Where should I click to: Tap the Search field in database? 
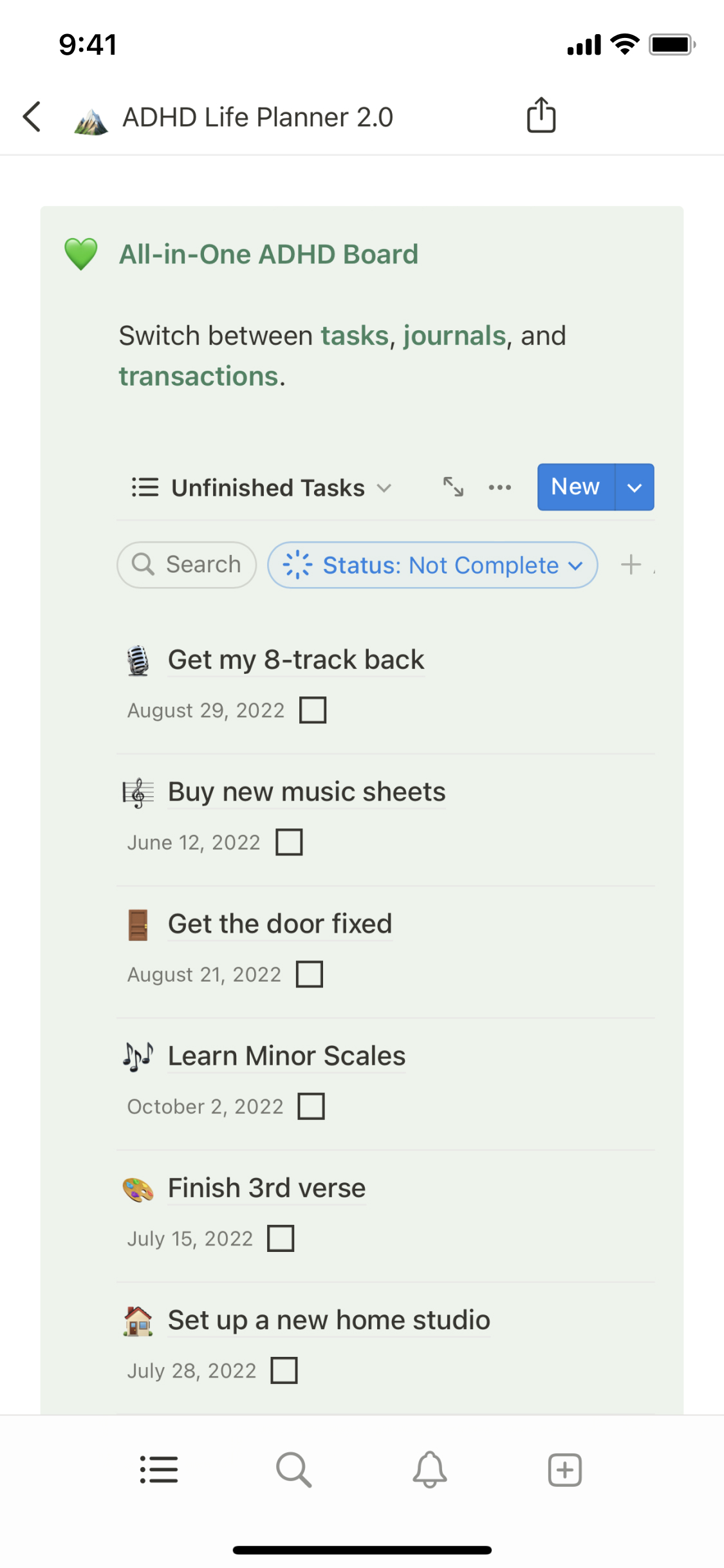(x=187, y=565)
